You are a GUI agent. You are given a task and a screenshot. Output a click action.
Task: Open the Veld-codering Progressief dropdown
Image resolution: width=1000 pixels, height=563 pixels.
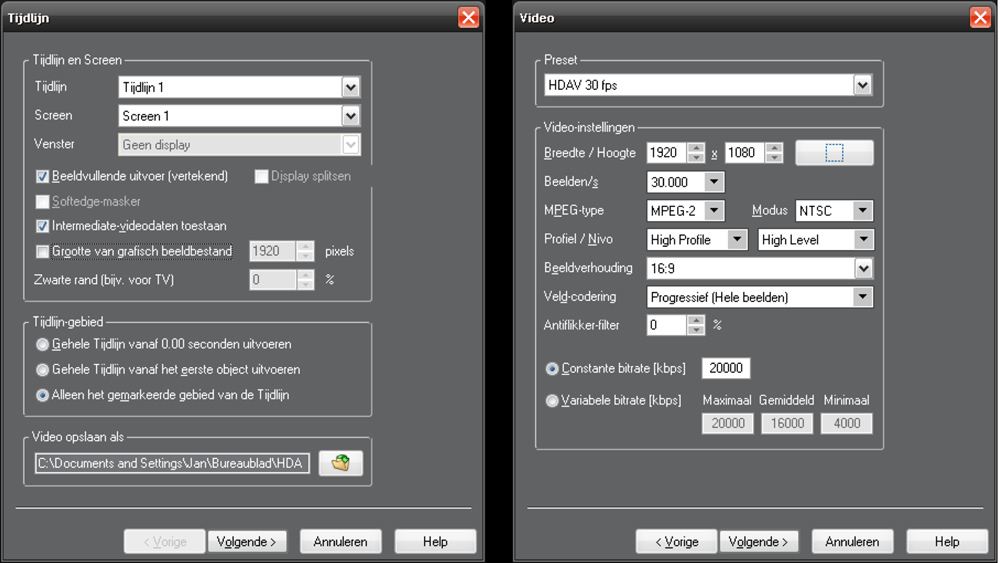click(x=862, y=297)
